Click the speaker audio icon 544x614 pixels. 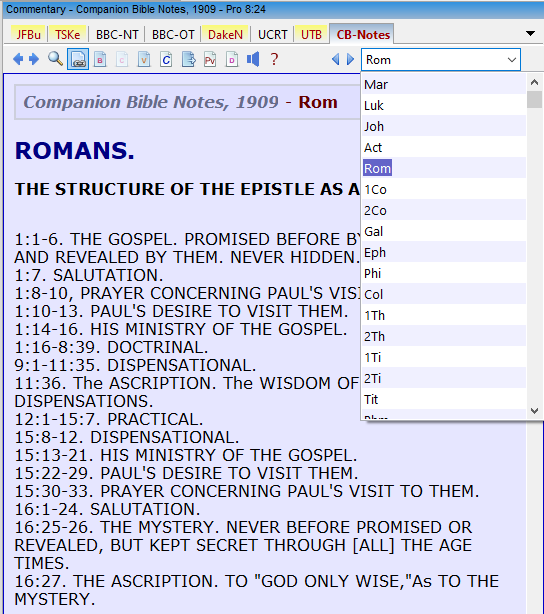pyautogui.click(x=253, y=60)
